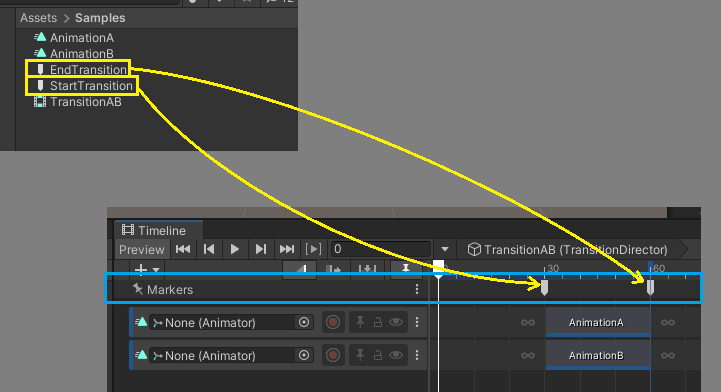Open the three-dot menu of AnimationA's track
This screenshot has width=721, height=392.
417,322
